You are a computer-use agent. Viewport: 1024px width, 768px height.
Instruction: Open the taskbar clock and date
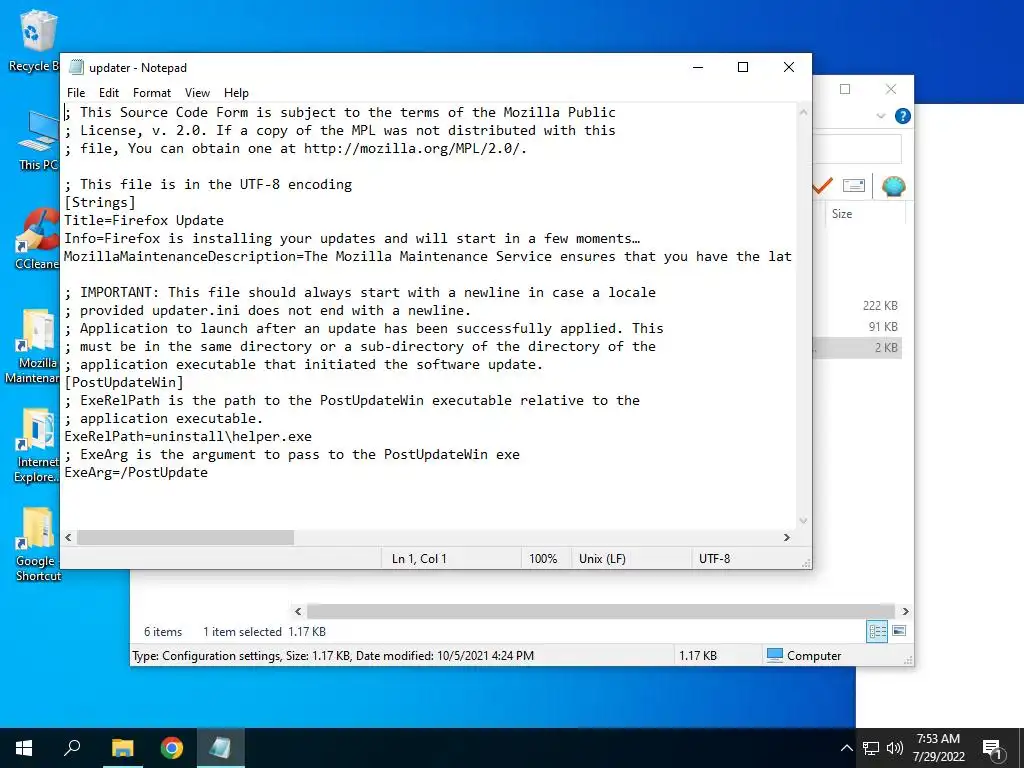pyautogui.click(x=938, y=748)
